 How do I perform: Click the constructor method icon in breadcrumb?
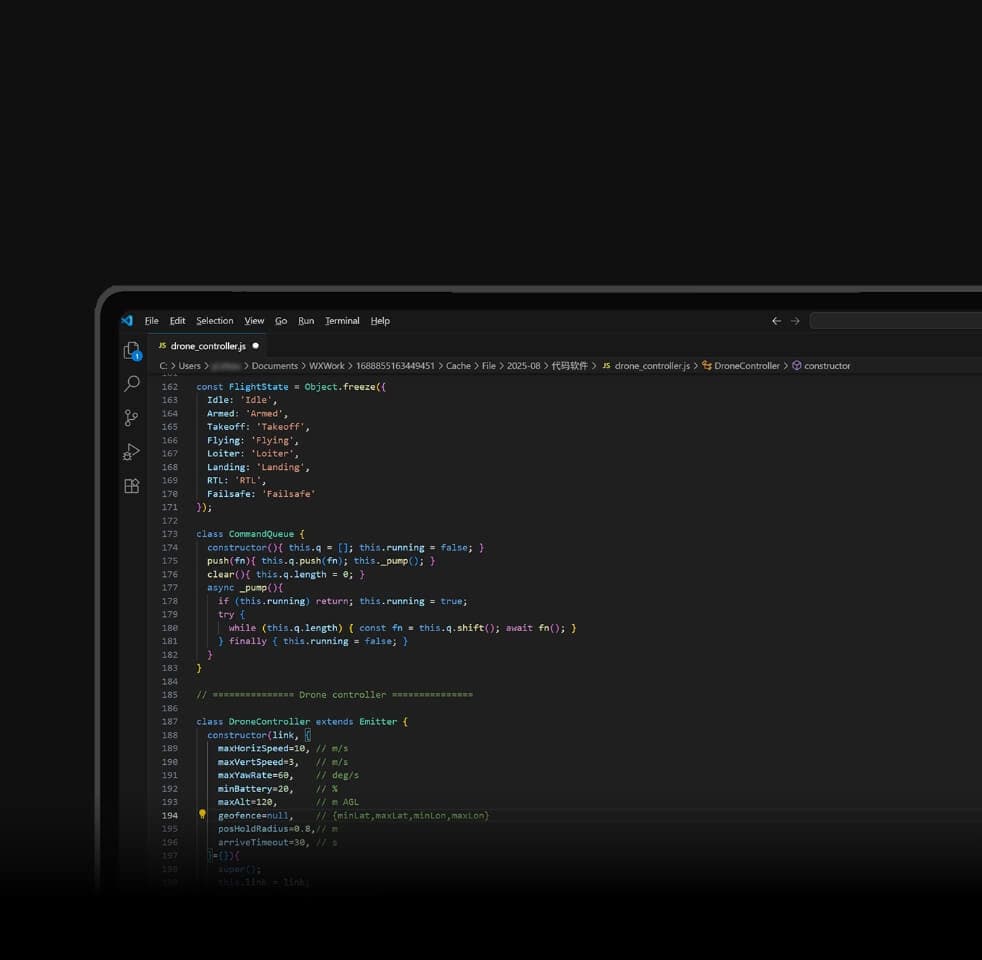[797, 366]
